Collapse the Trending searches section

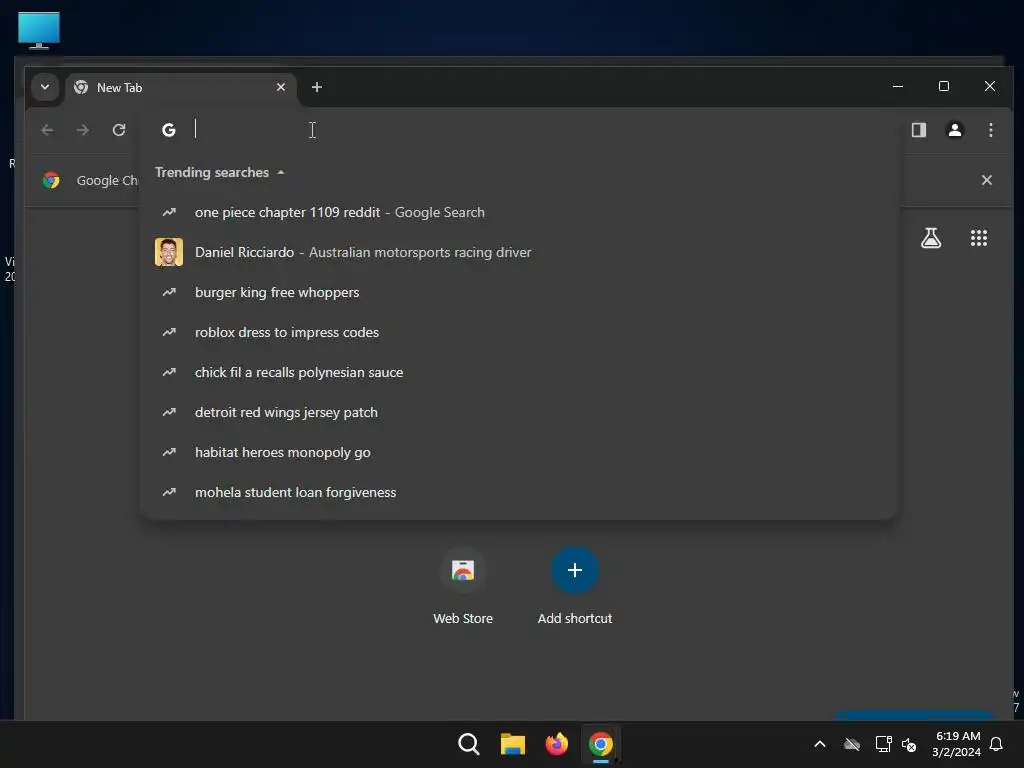(x=219, y=172)
